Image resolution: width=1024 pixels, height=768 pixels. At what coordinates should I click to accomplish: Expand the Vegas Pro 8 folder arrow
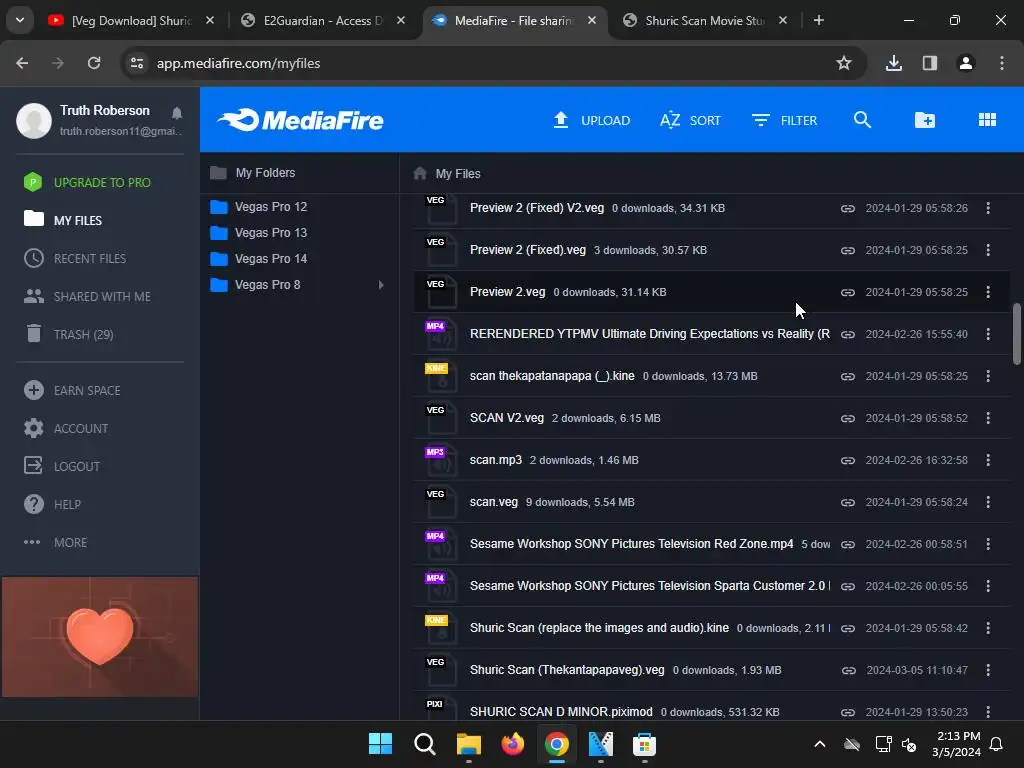coord(381,285)
